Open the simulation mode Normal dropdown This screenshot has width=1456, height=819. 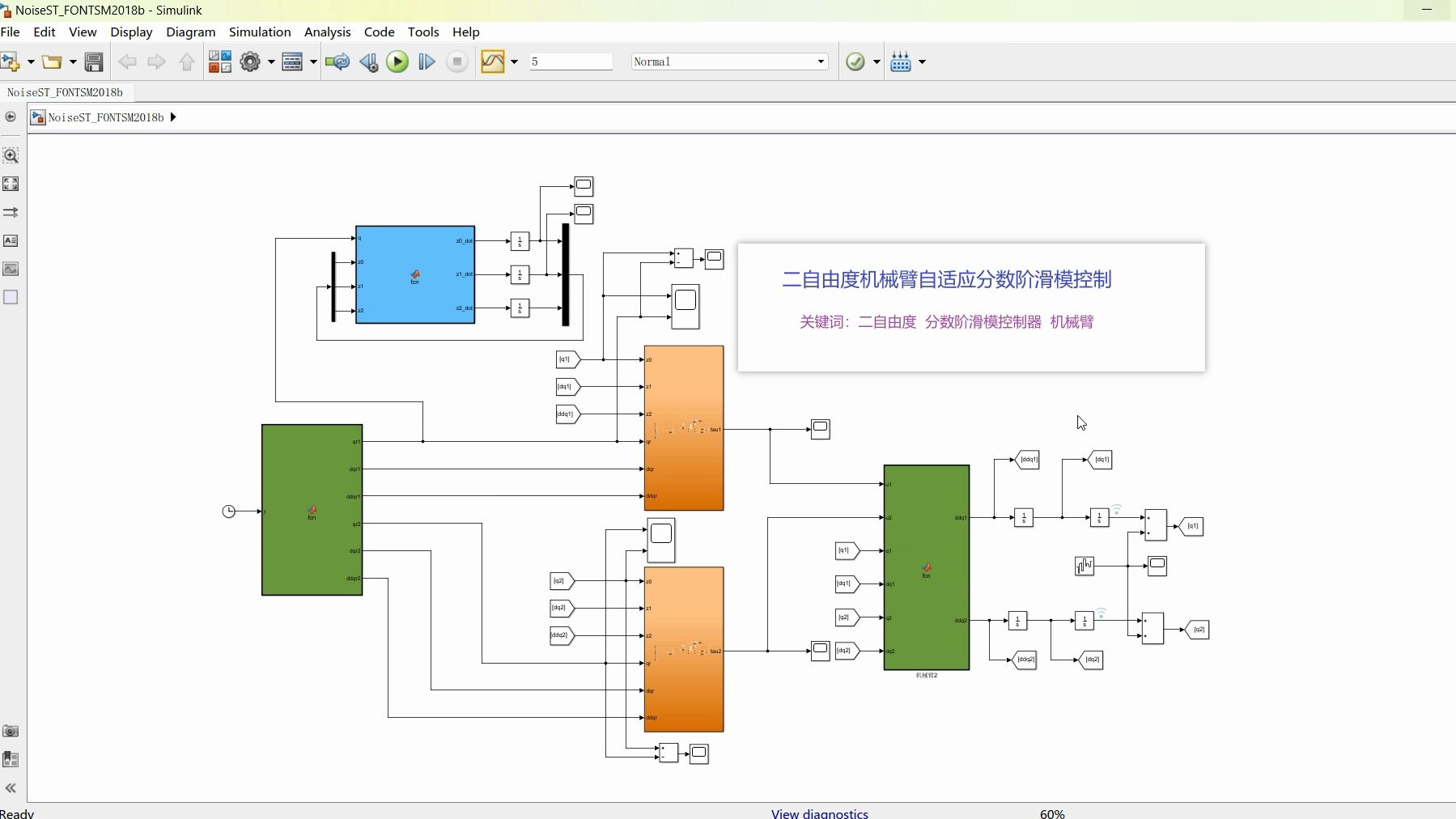click(x=729, y=62)
